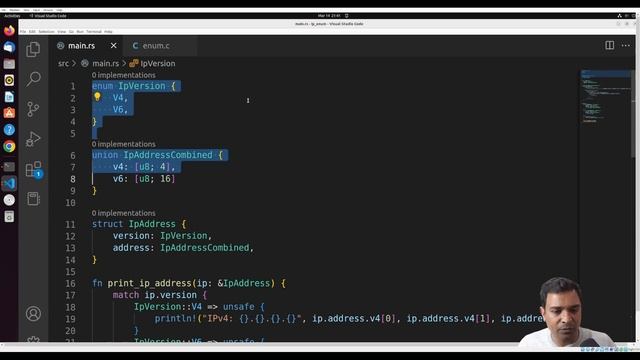Click the Visual Studio Code dock icon
Viewport: 640px width, 360px height.
9,183
